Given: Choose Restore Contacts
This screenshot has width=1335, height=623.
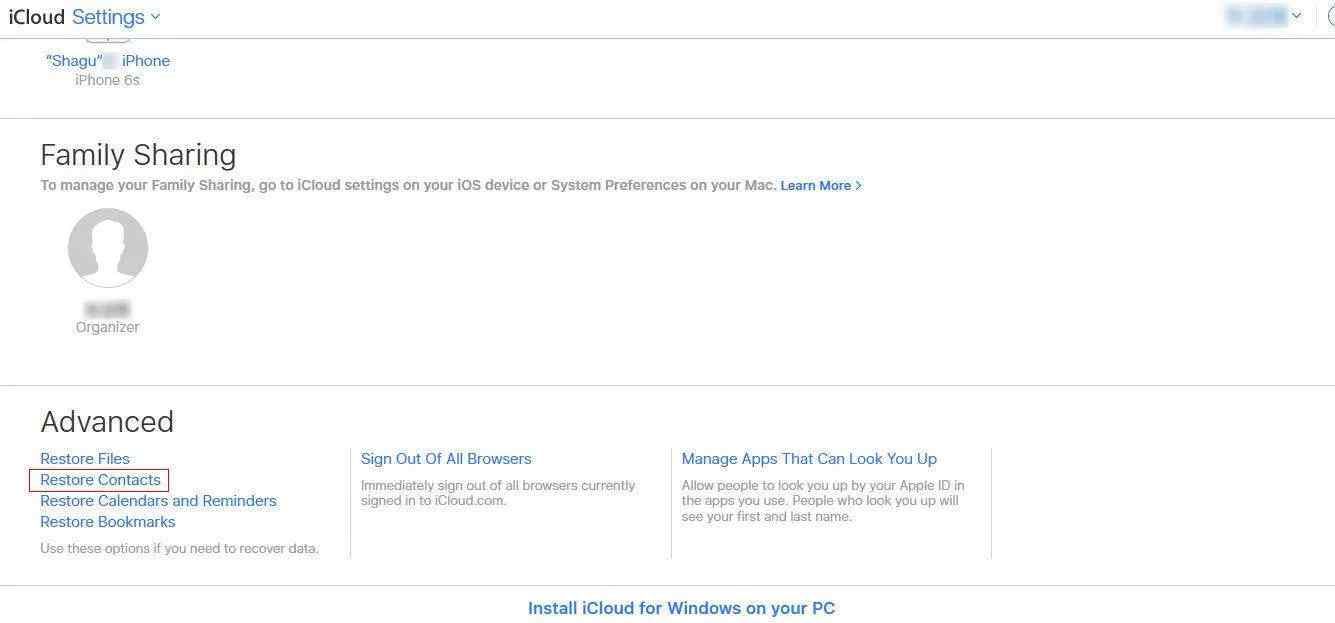Looking at the screenshot, I should [100, 480].
